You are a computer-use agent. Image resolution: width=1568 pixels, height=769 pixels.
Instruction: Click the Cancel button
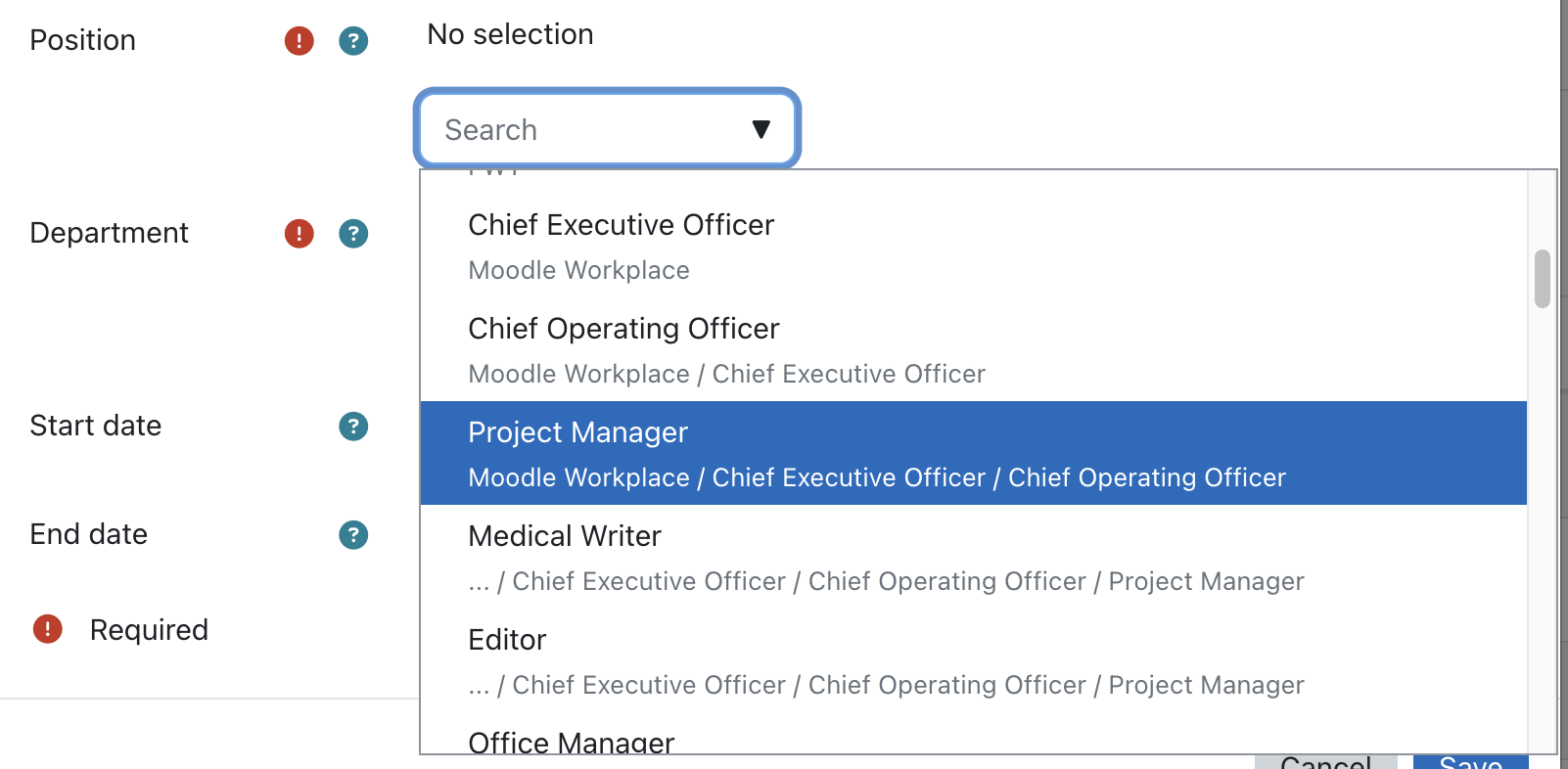pyautogui.click(x=1325, y=762)
